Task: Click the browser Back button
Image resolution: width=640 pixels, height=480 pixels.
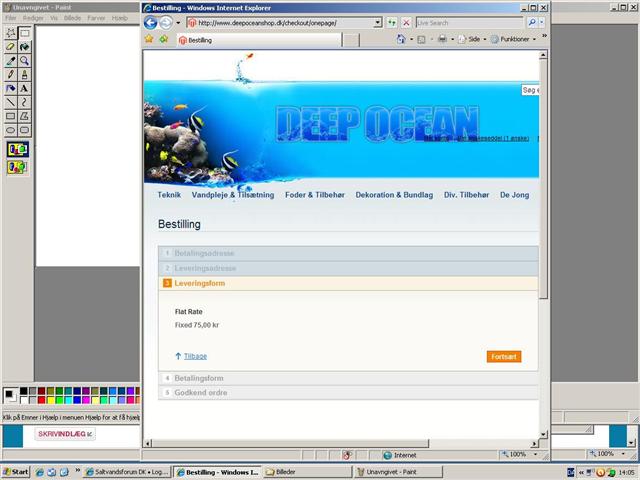Action: point(150,22)
